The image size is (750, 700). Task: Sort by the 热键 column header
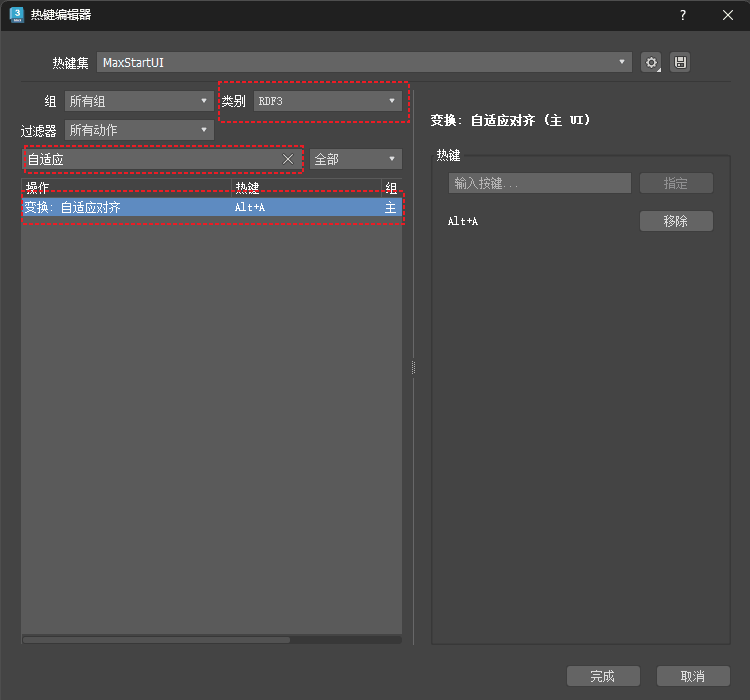pos(305,187)
